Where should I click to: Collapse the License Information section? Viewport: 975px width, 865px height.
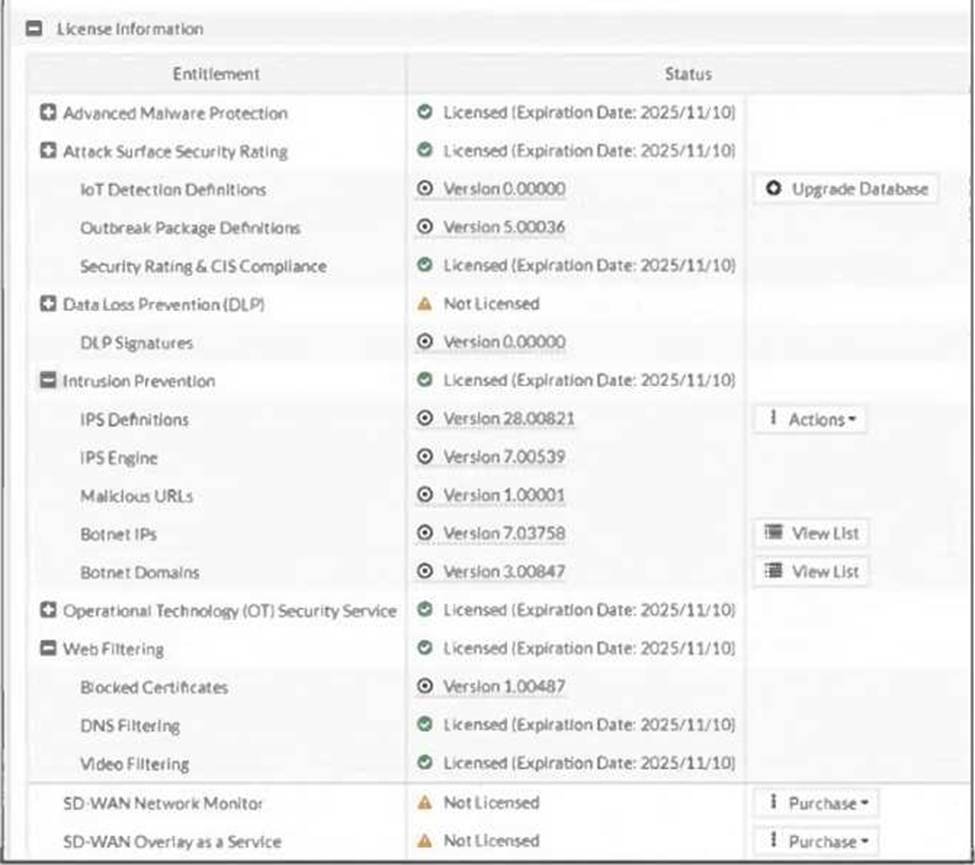point(35,29)
